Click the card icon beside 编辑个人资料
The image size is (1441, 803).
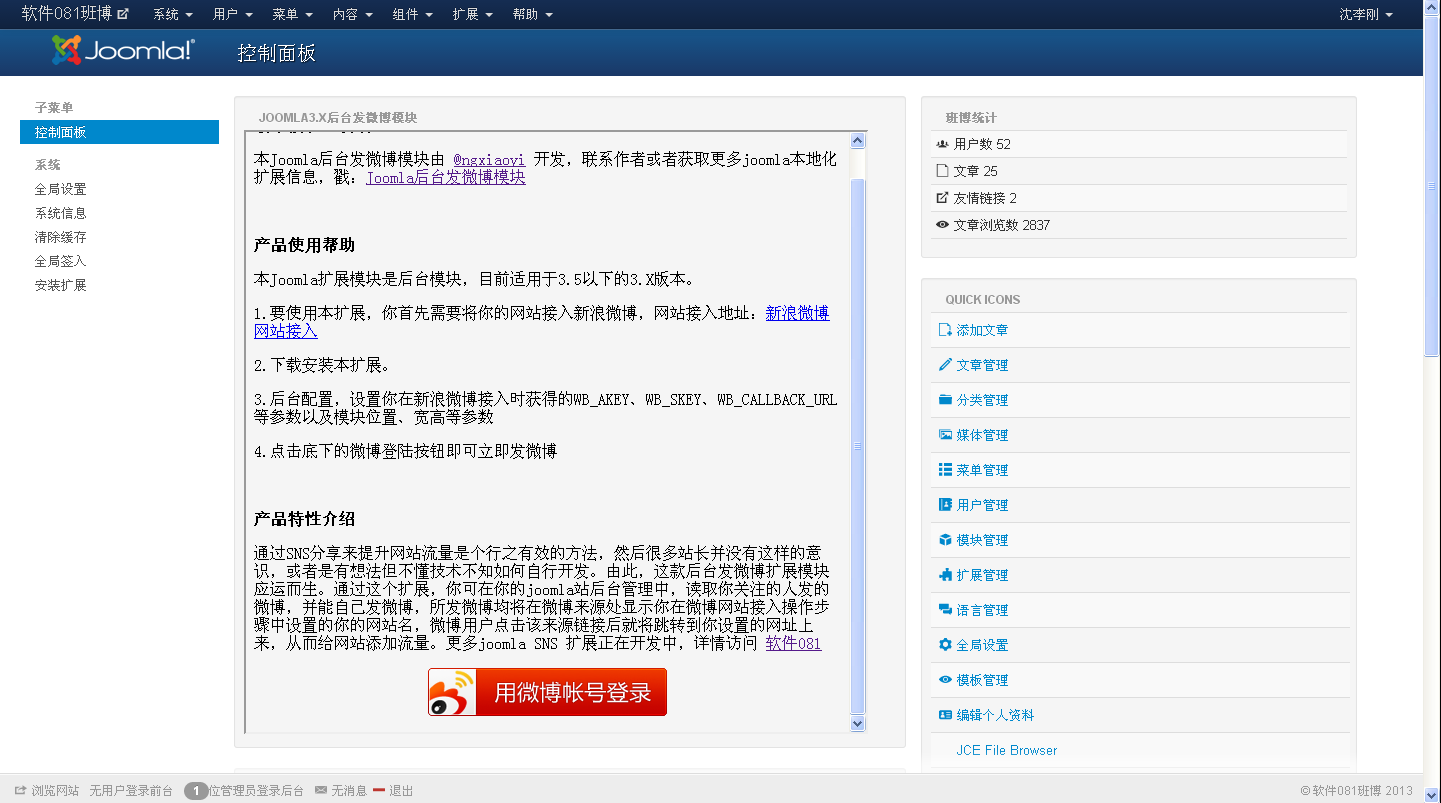coord(945,715)
